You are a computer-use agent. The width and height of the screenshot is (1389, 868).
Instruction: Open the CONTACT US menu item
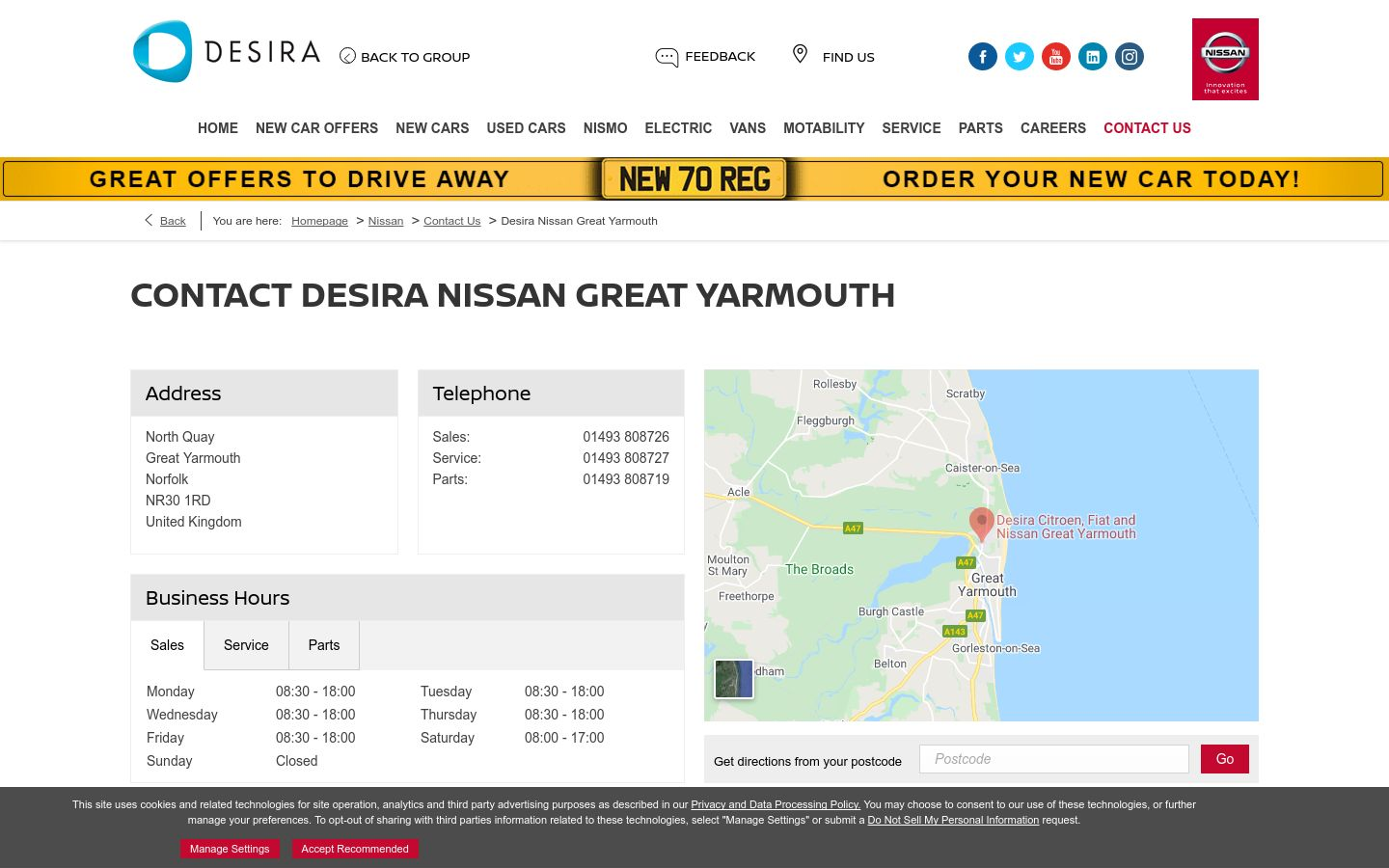1147,128
